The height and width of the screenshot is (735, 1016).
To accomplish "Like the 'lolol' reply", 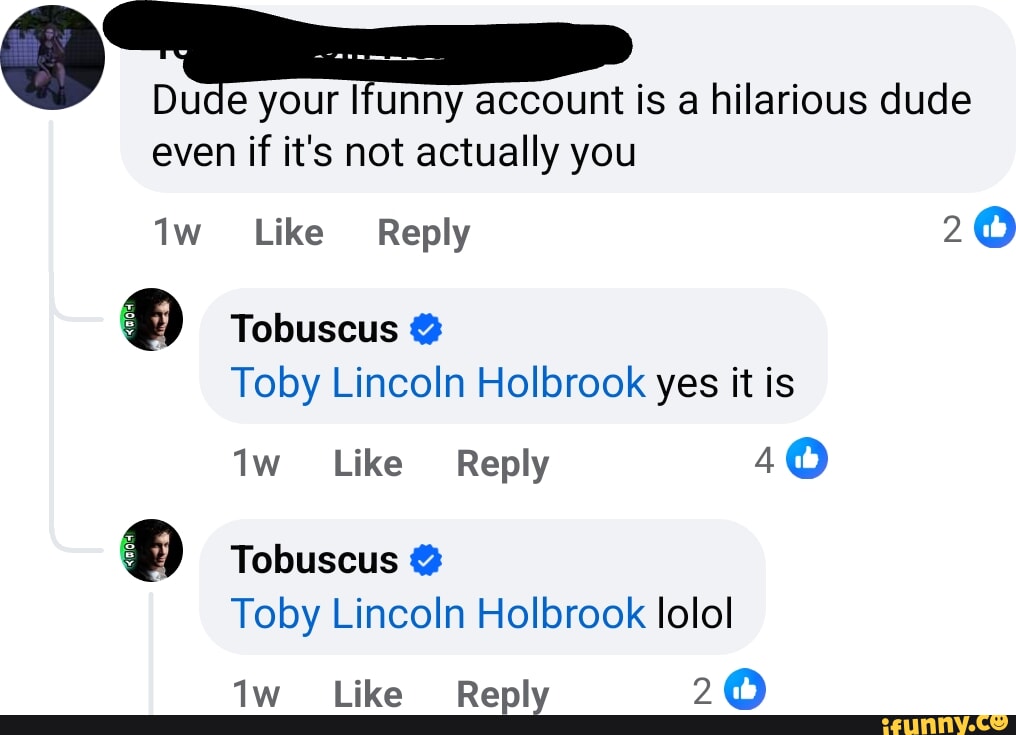I will click(367, 693).
